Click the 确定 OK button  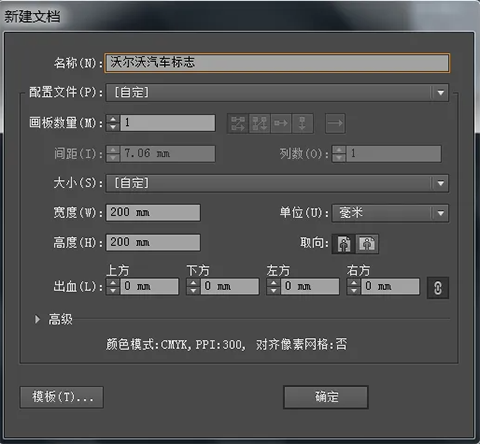(326, 397)
